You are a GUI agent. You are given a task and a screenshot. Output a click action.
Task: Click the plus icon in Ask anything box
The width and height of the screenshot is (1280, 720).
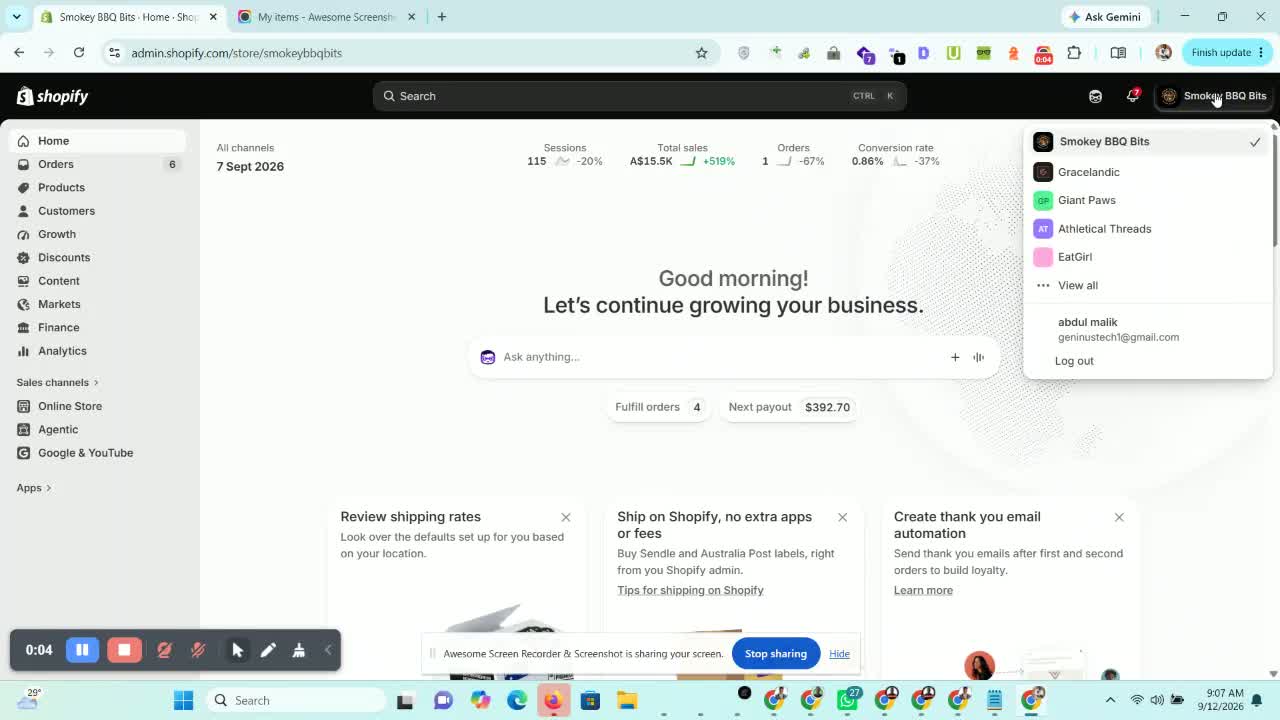(x=955, y=357)
